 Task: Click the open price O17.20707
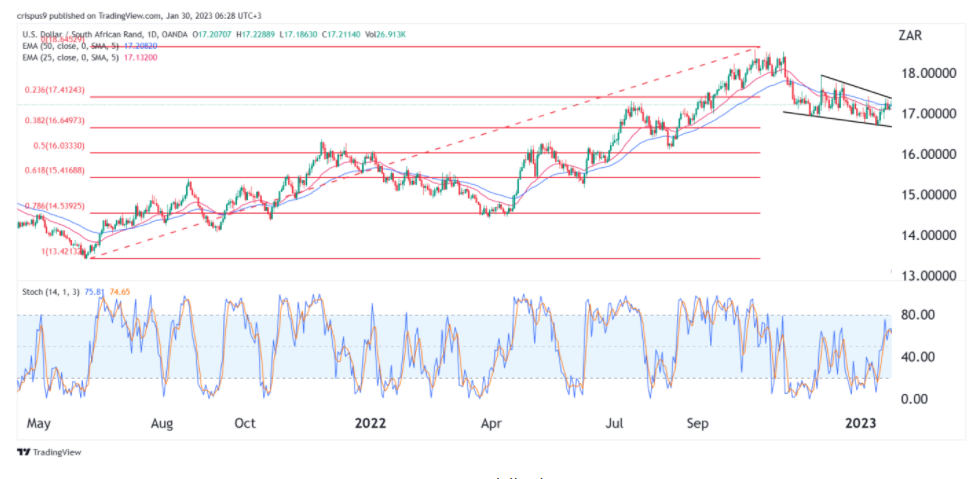pyautogui.click(x=212, y=34)
